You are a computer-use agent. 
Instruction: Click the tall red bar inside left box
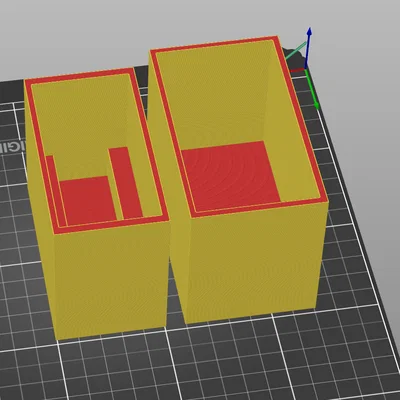125,183
